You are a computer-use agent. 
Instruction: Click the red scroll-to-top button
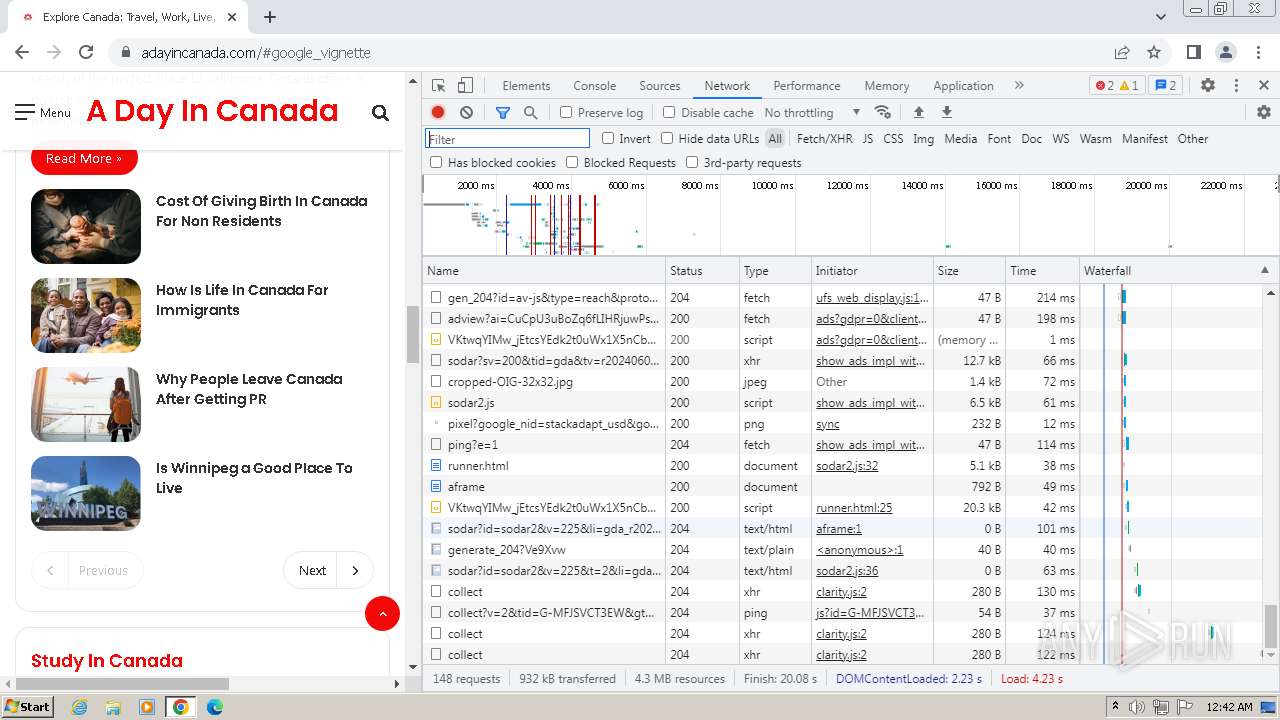pyautogui.click(x=382, y=614)
